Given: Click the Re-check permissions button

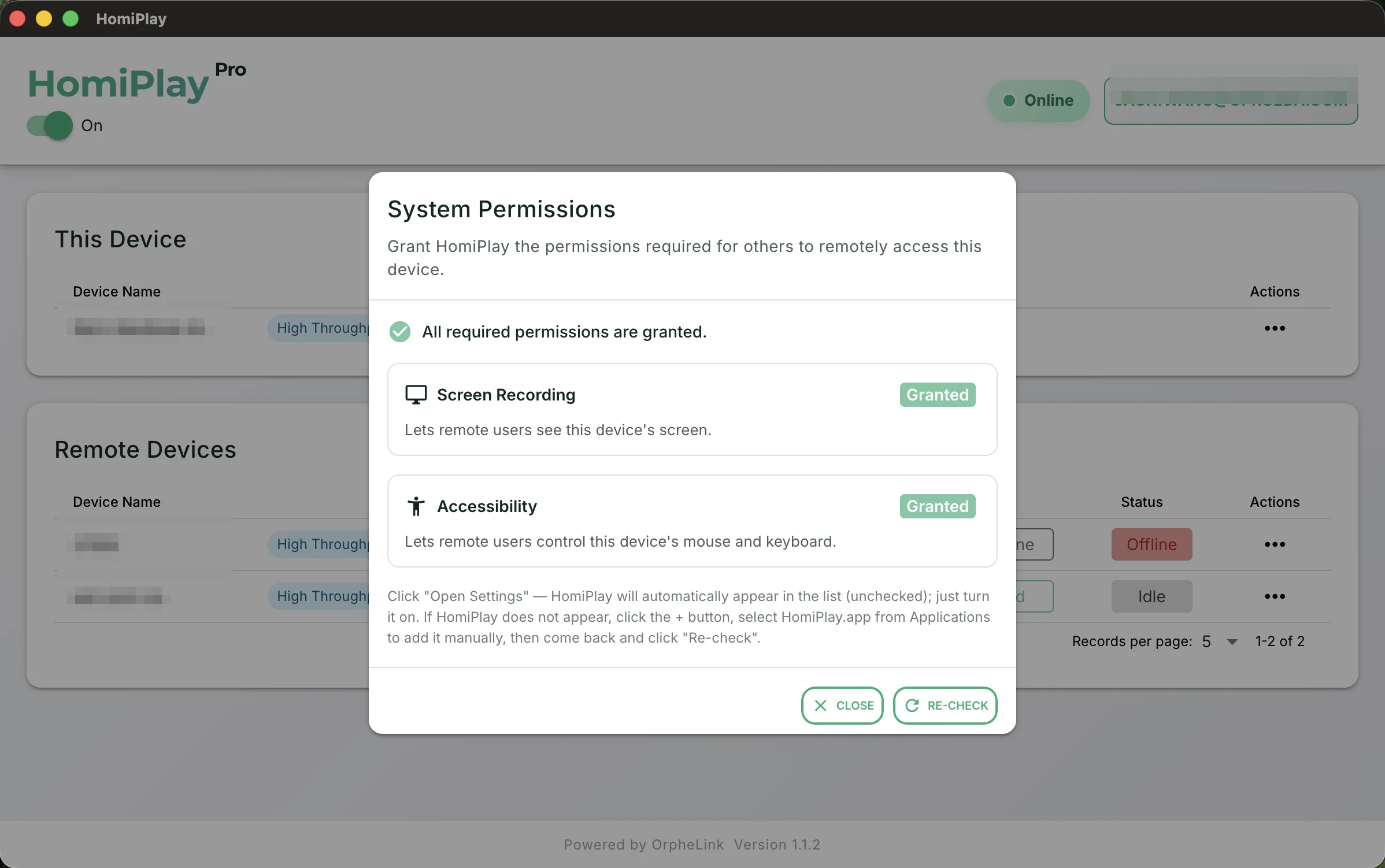Looking at the screenshot, I should [x=945, y=705].
